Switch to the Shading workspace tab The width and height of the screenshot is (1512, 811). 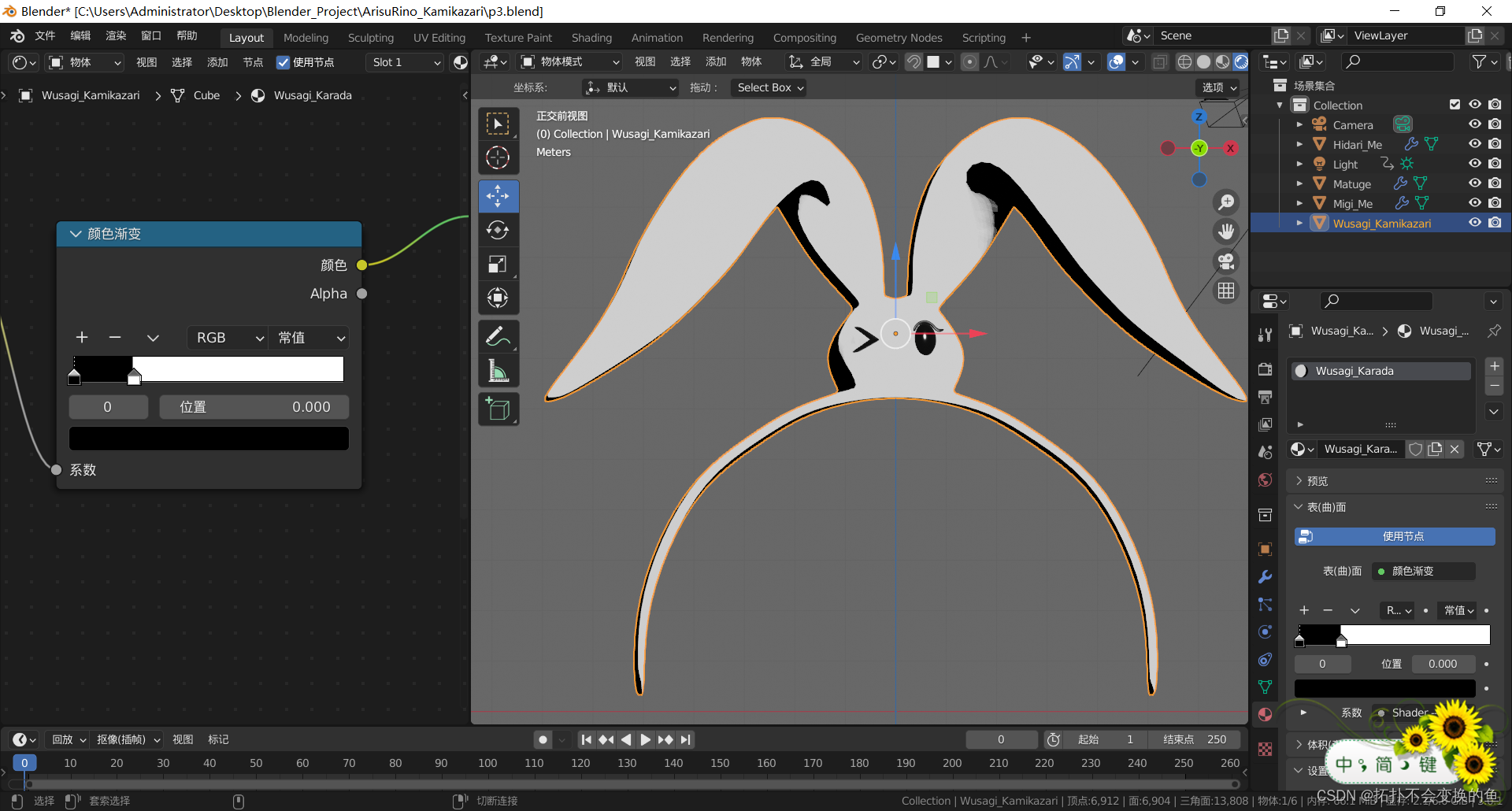pyautogui.click(x=591, y=38)
